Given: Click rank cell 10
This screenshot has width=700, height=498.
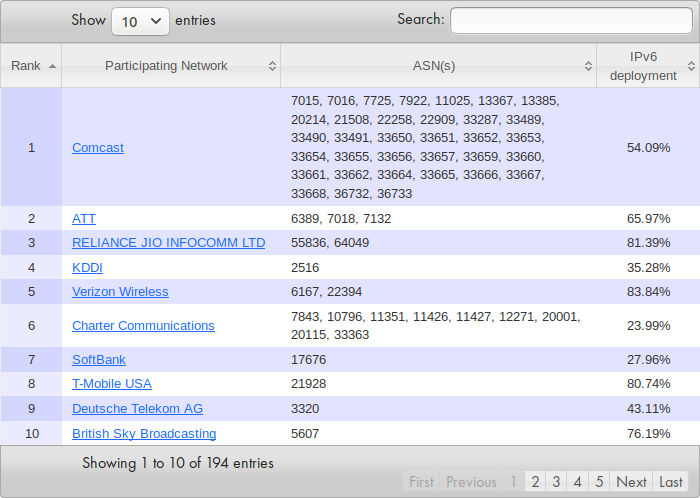Looking at the screenshot, I should (x=31, y=434).
